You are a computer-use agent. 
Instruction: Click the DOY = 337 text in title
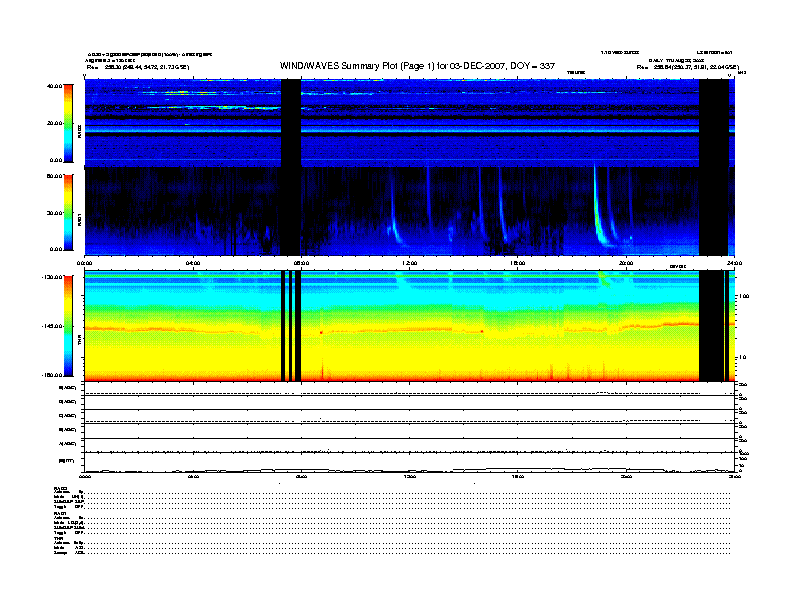coord(532,66)
